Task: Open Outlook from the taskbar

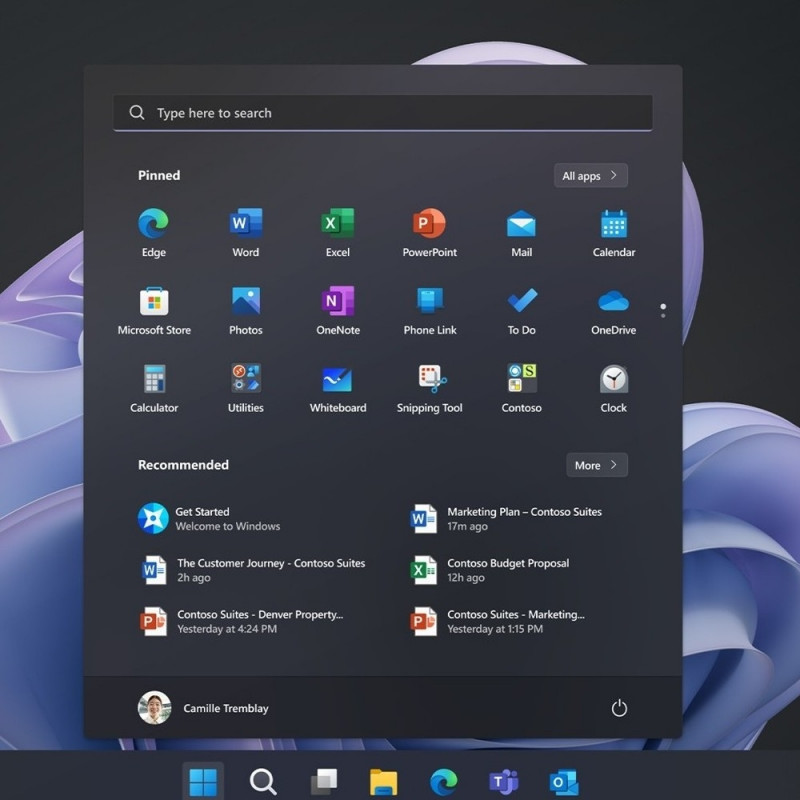Action: click(564, 781)
